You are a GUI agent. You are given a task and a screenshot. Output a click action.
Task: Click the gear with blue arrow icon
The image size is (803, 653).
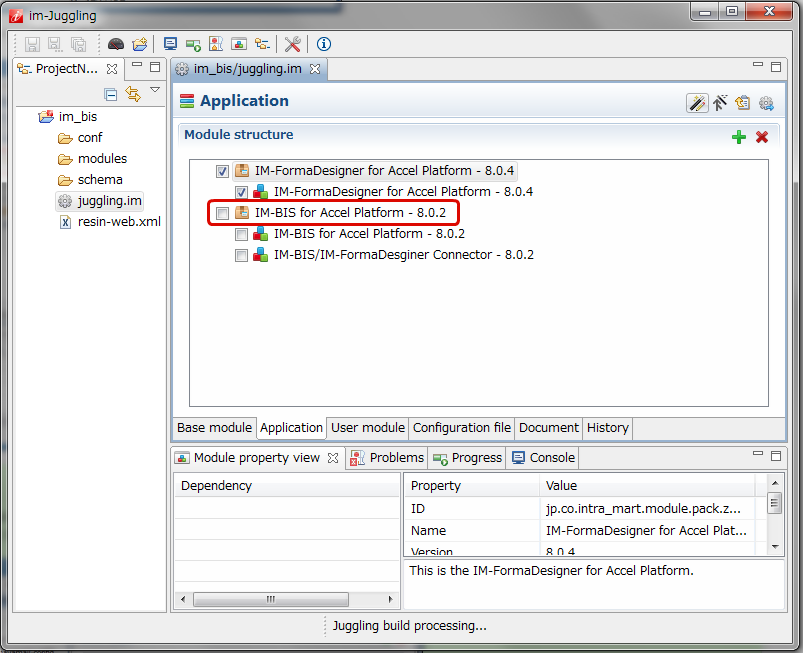pos(766,103)
